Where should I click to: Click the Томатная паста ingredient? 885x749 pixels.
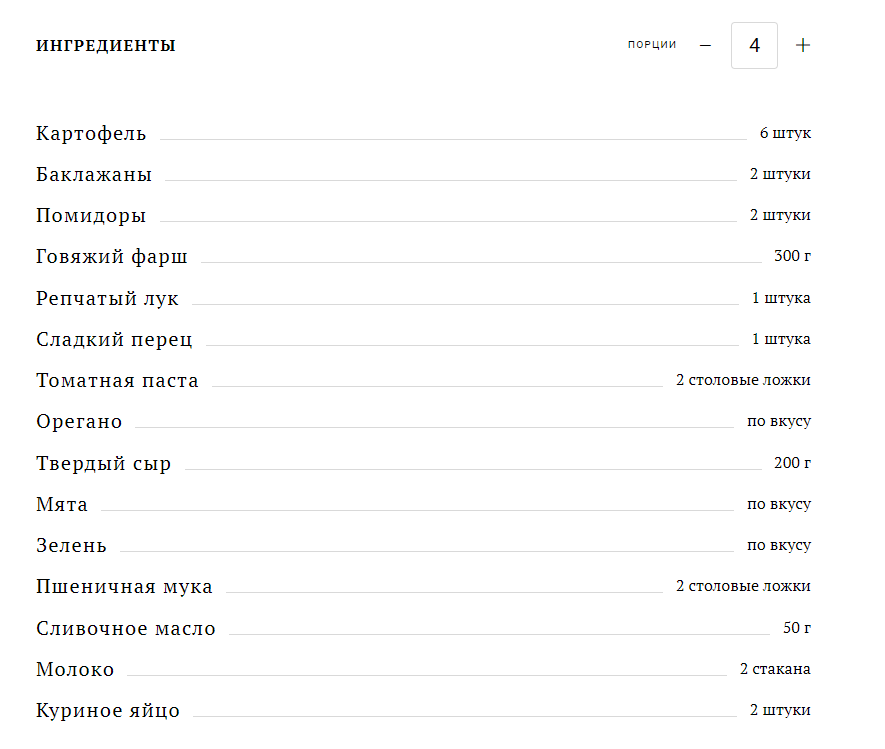(117, 381)
